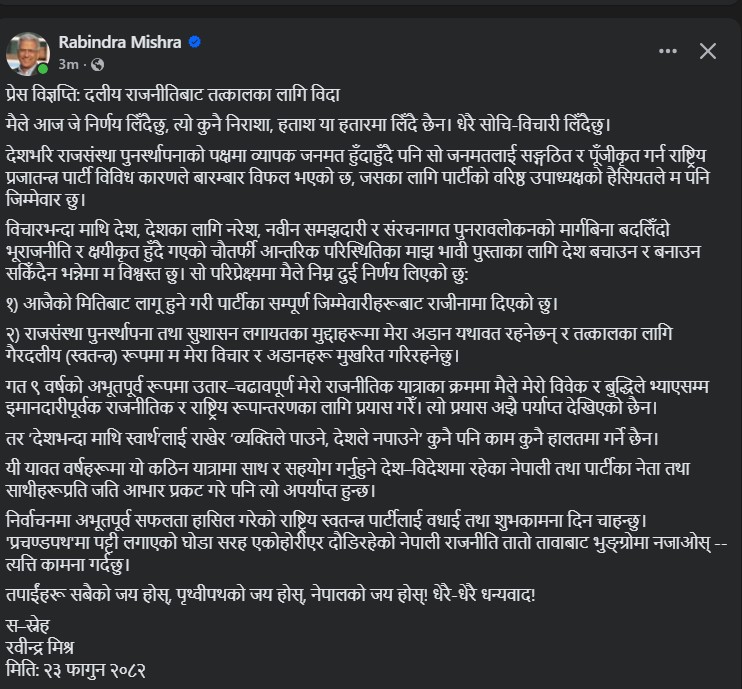Click the blue verified badge icon
Screen dimensions: 742x689
pos(196,42)
